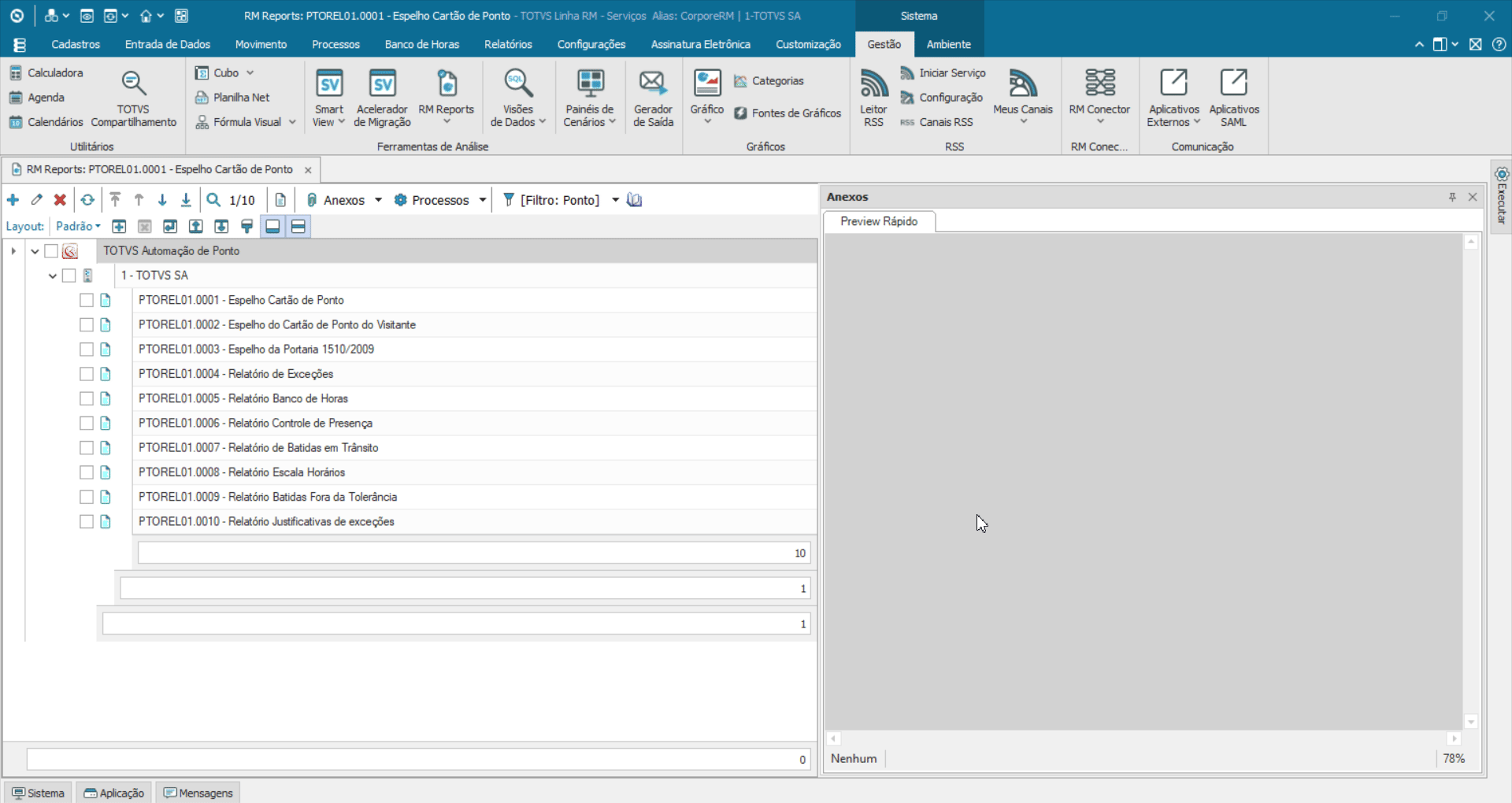Open the Anexos dropdown arrow

tap(379, 200)
